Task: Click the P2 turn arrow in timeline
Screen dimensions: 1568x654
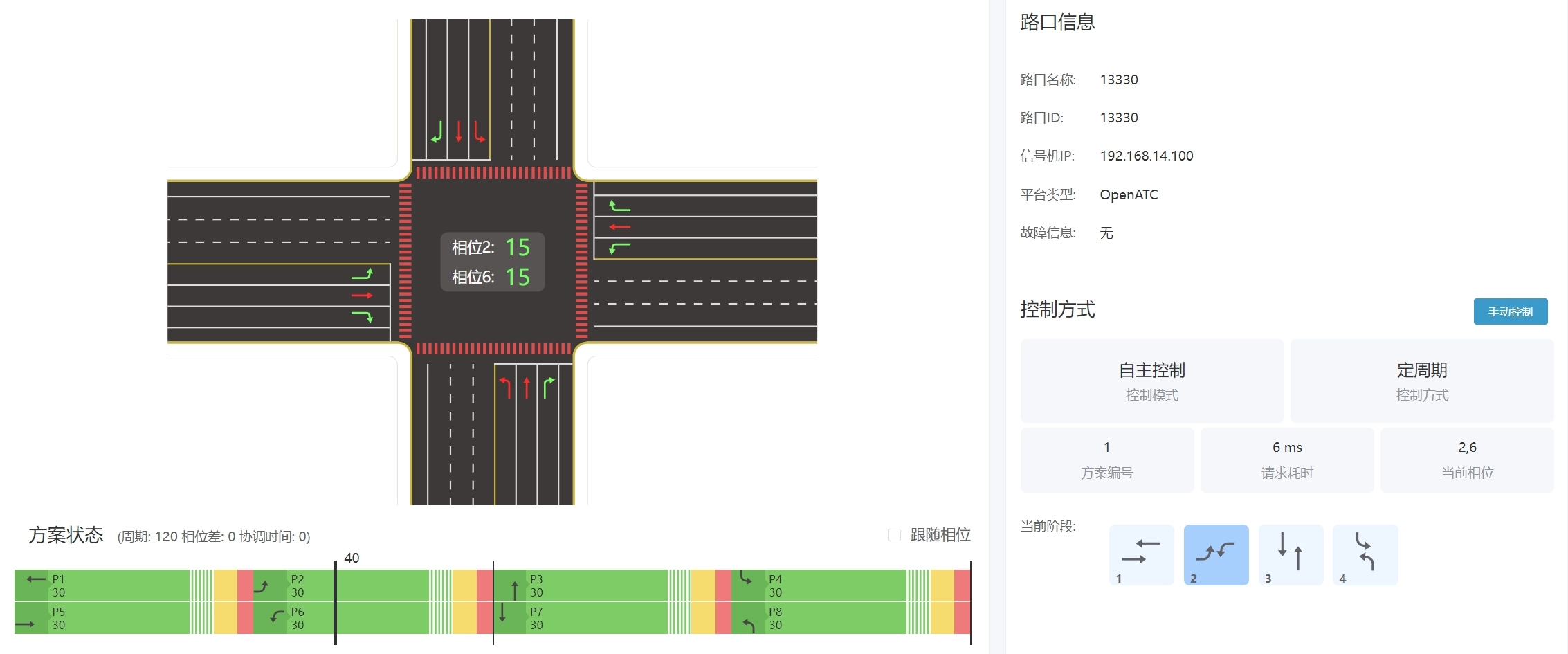Action: 262,587
